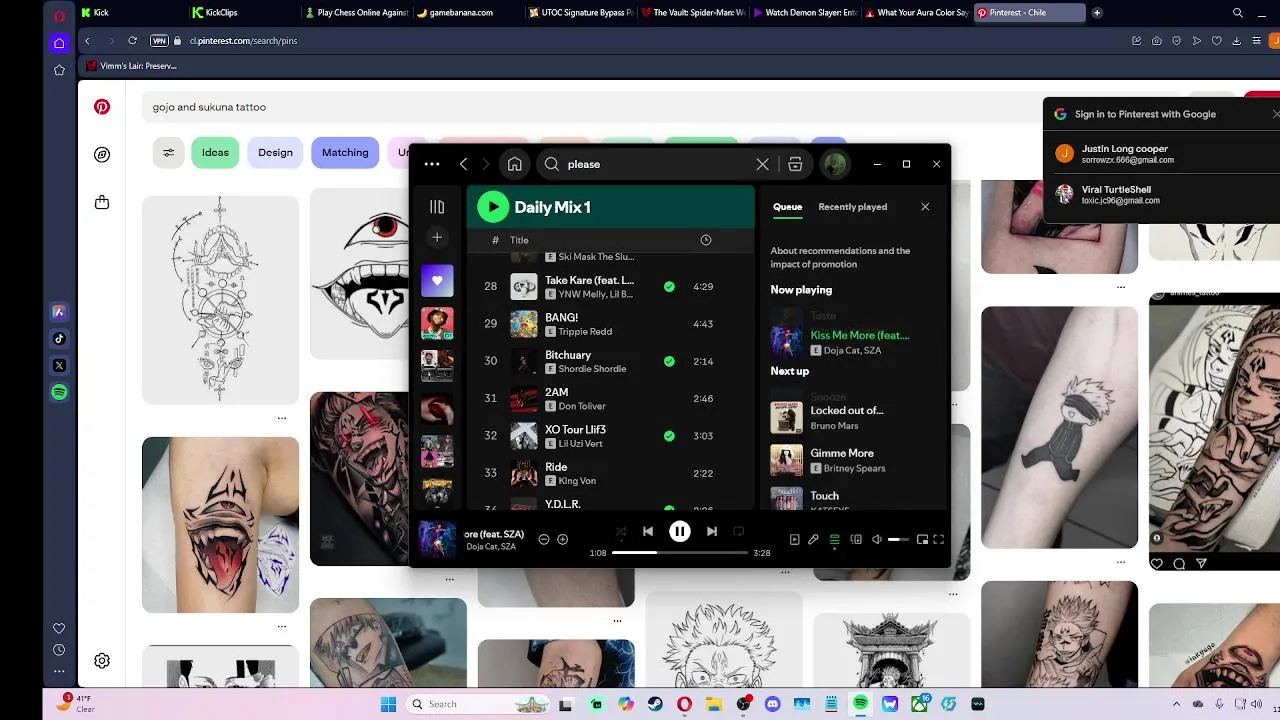1280x720 pixels.
Task: Open Pinterest settings gear icon
Action: coord(102,661)
